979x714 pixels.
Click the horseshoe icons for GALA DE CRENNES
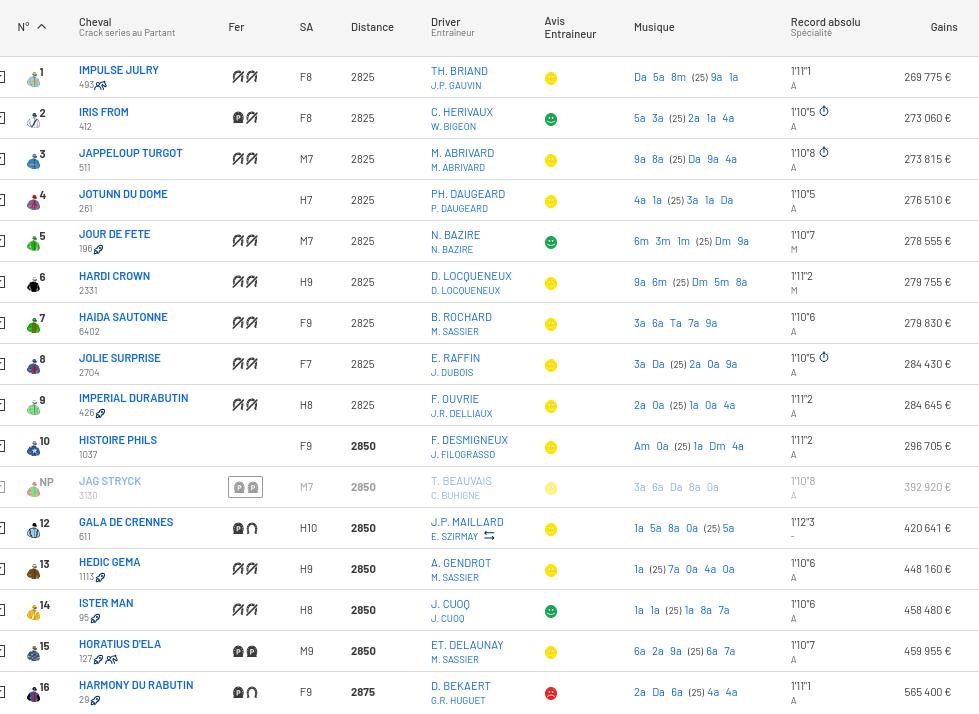coord(245,528)
